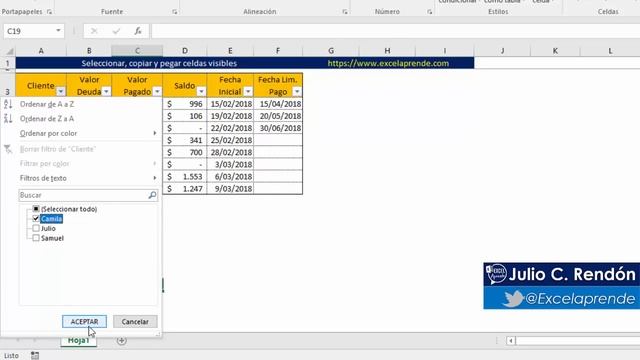Toggle the Camila checkbox
Image resolution: width=640 pixels, height=360 pixels.
point(36,219)
